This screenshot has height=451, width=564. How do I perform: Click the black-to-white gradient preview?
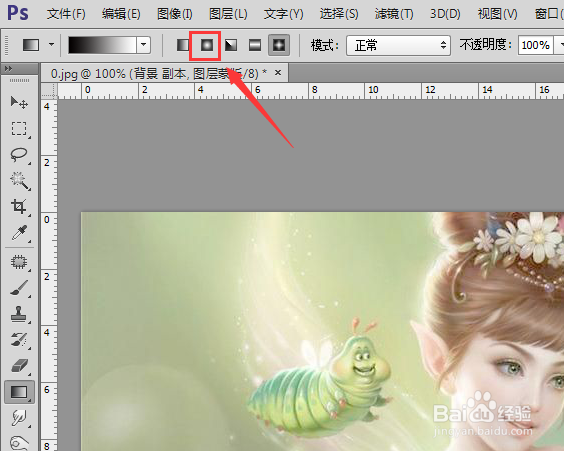pos(103,45)
